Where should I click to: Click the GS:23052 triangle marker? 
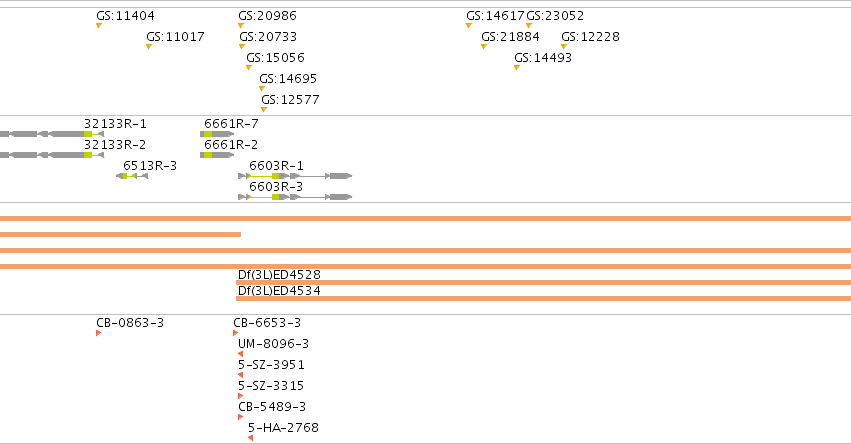point(529,26)
